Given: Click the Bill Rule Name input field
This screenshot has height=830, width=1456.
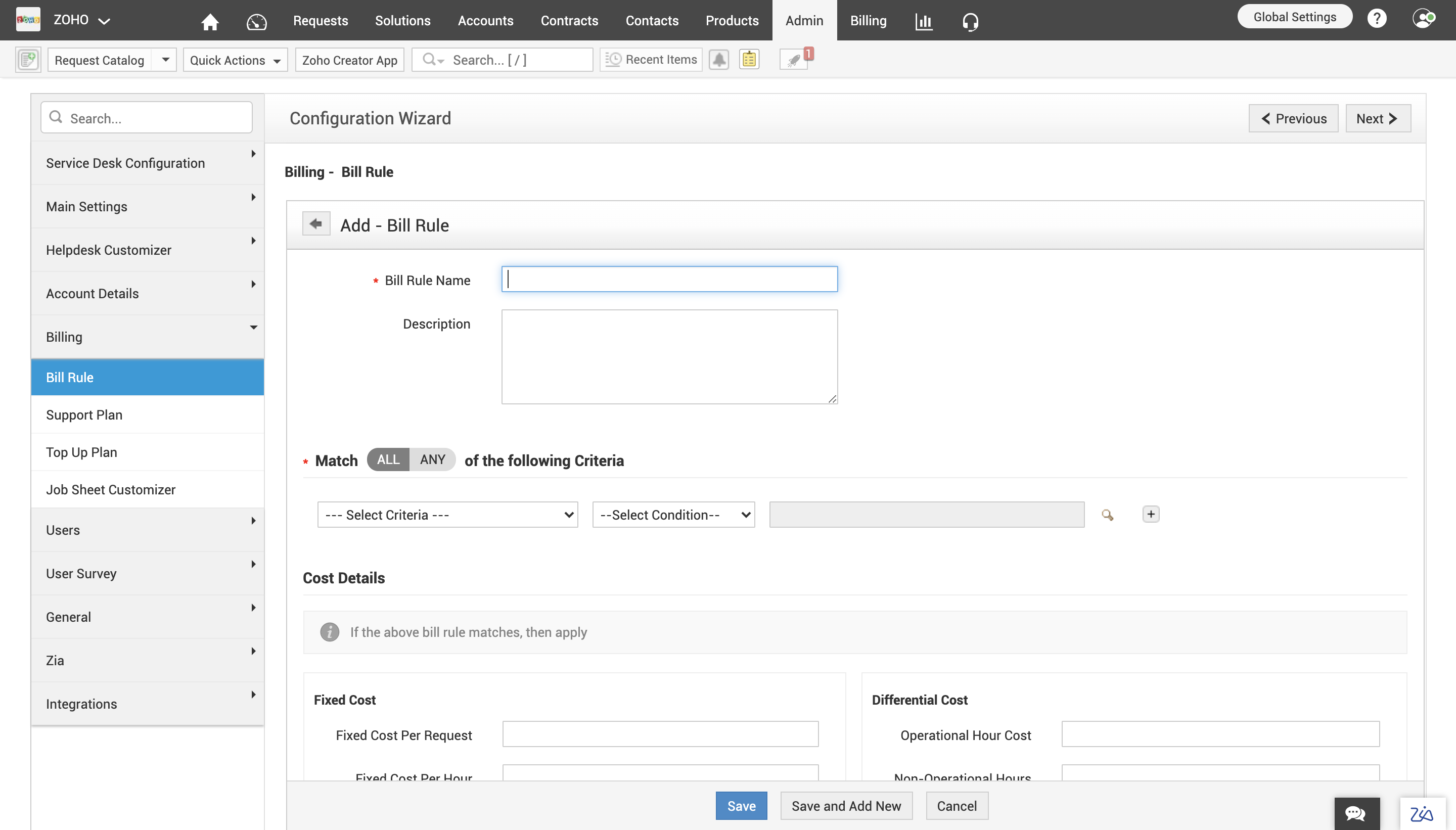Looking at the screenshot, I should 669,278.
